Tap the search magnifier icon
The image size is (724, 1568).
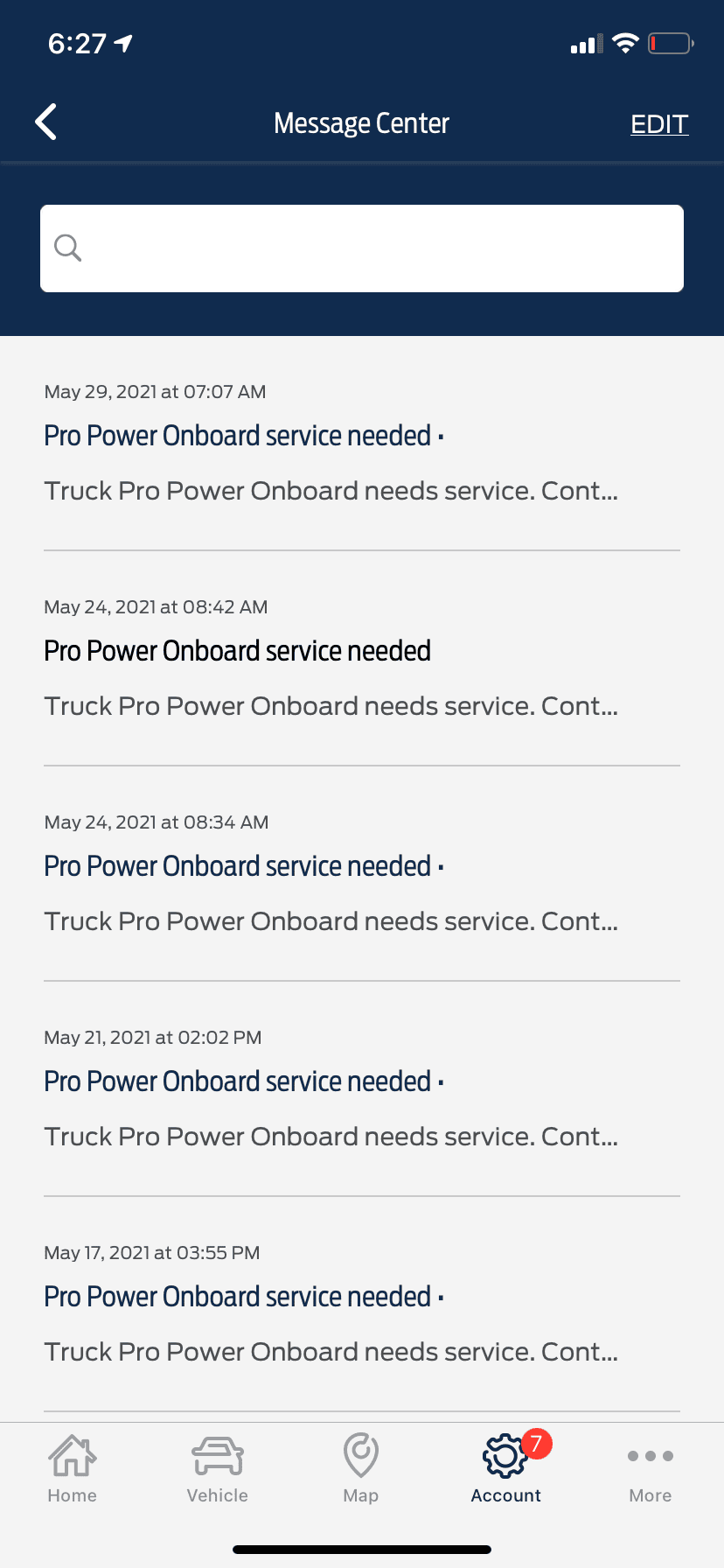(x=67, y=248)
